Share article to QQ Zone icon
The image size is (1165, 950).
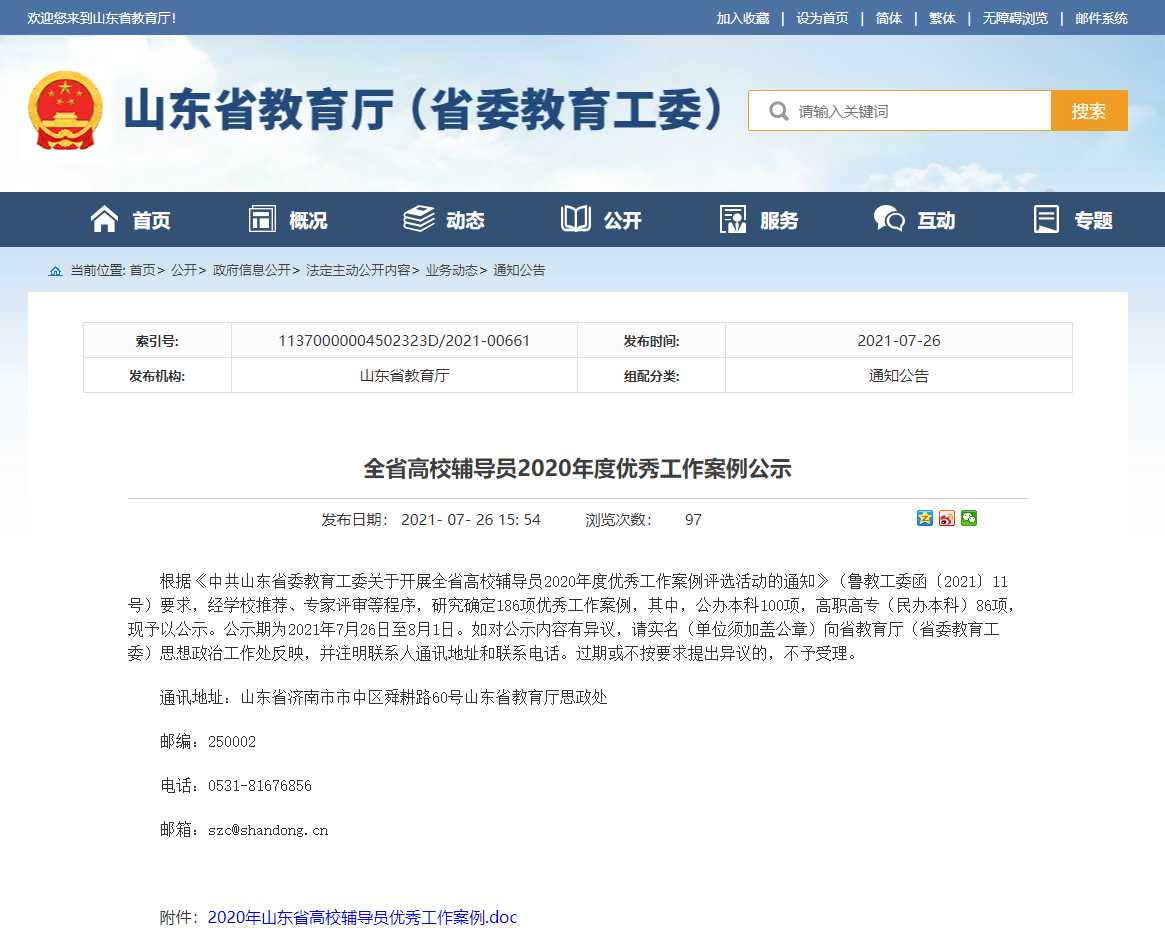pyautogui.click(x=924, y=518)
